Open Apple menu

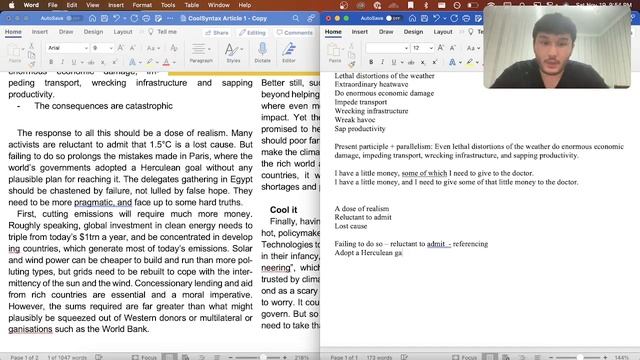[11, 5]
